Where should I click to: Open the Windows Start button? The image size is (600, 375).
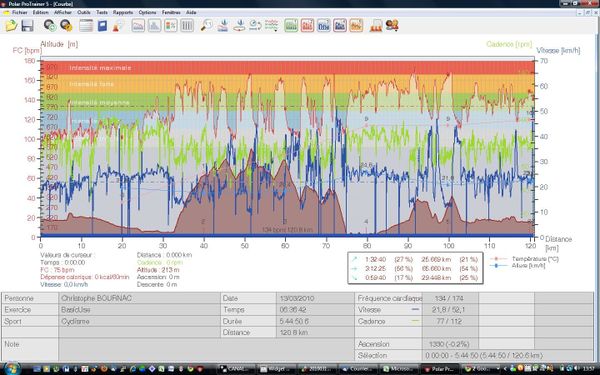(11, 368)
